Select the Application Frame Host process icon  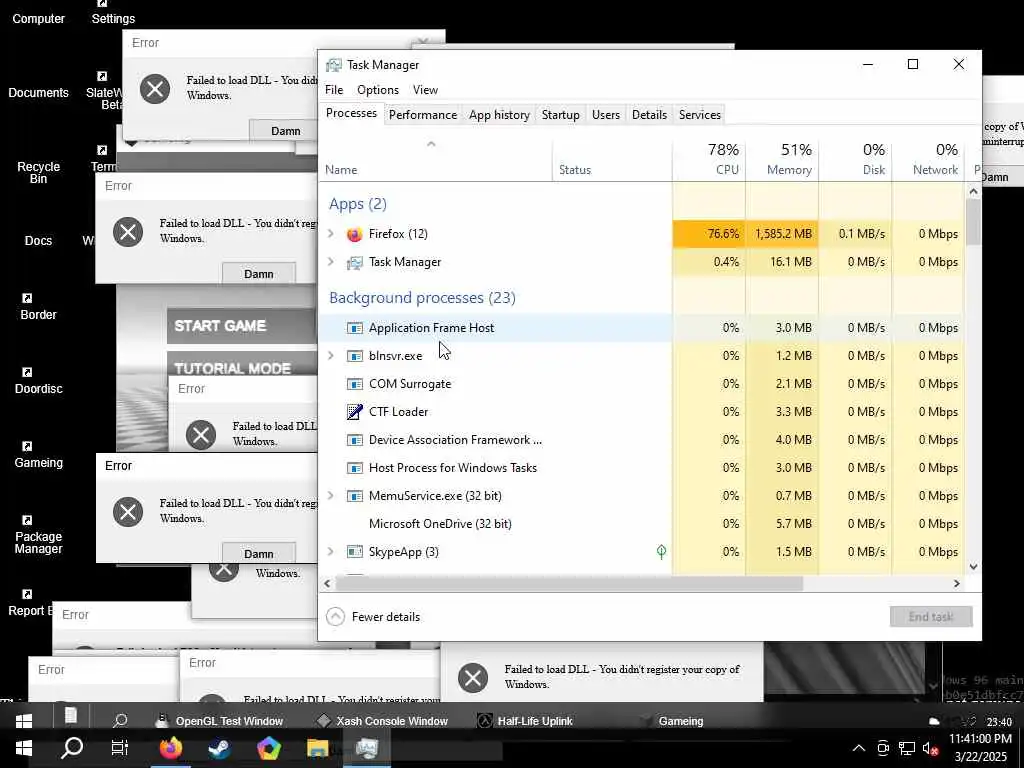[x=355, y=328]
